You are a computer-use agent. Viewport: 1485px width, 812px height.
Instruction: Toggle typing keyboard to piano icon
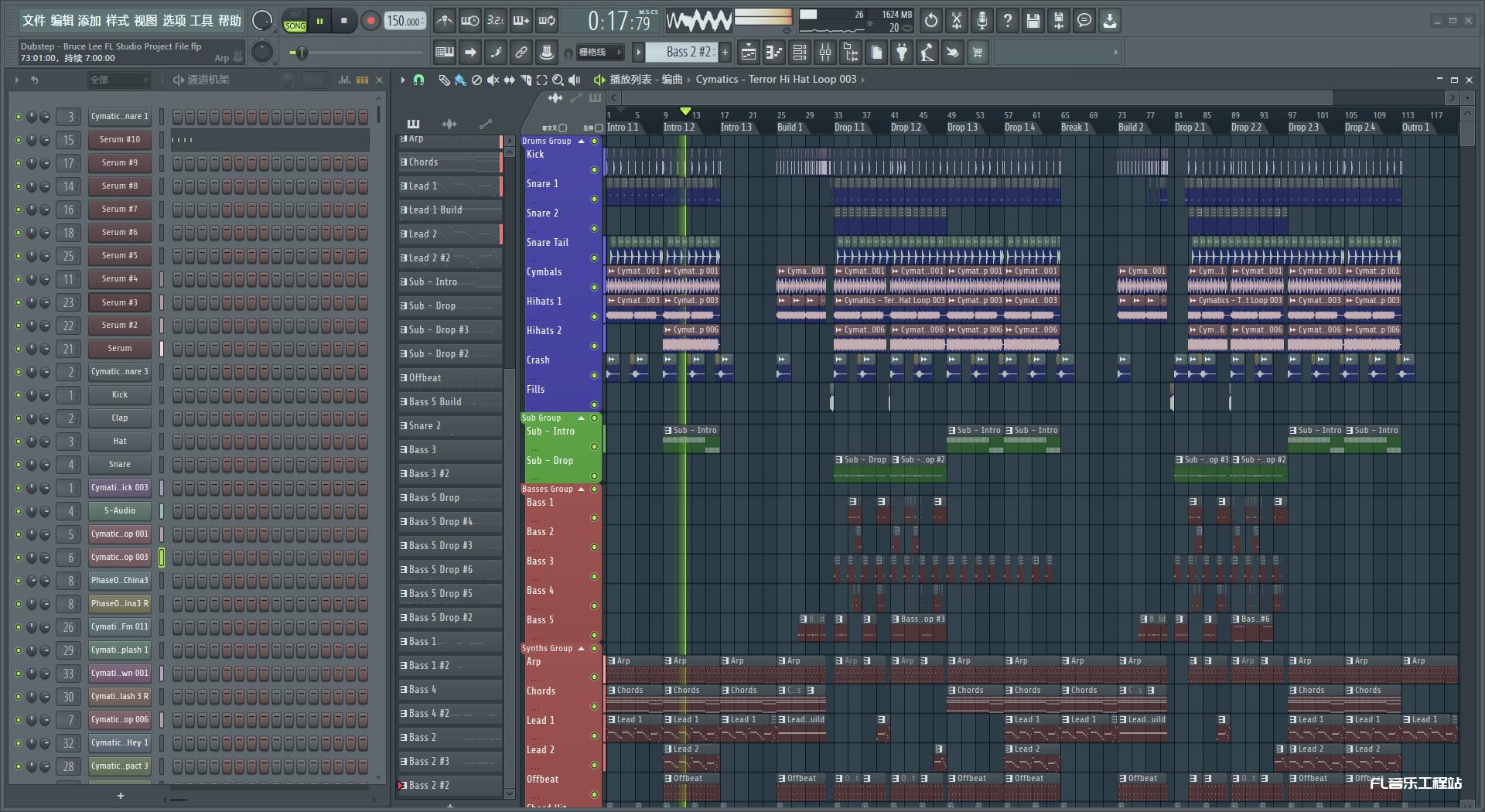[445, 53]
